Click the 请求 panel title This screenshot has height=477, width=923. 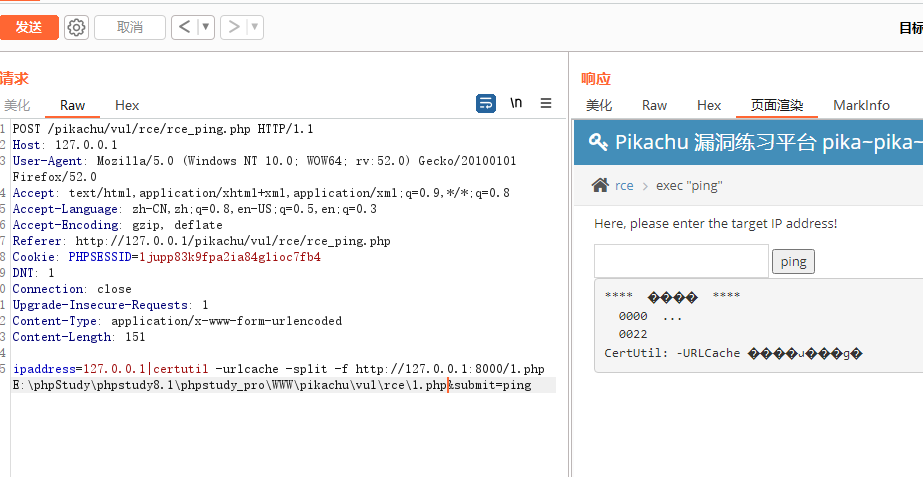tap(14, 78)
